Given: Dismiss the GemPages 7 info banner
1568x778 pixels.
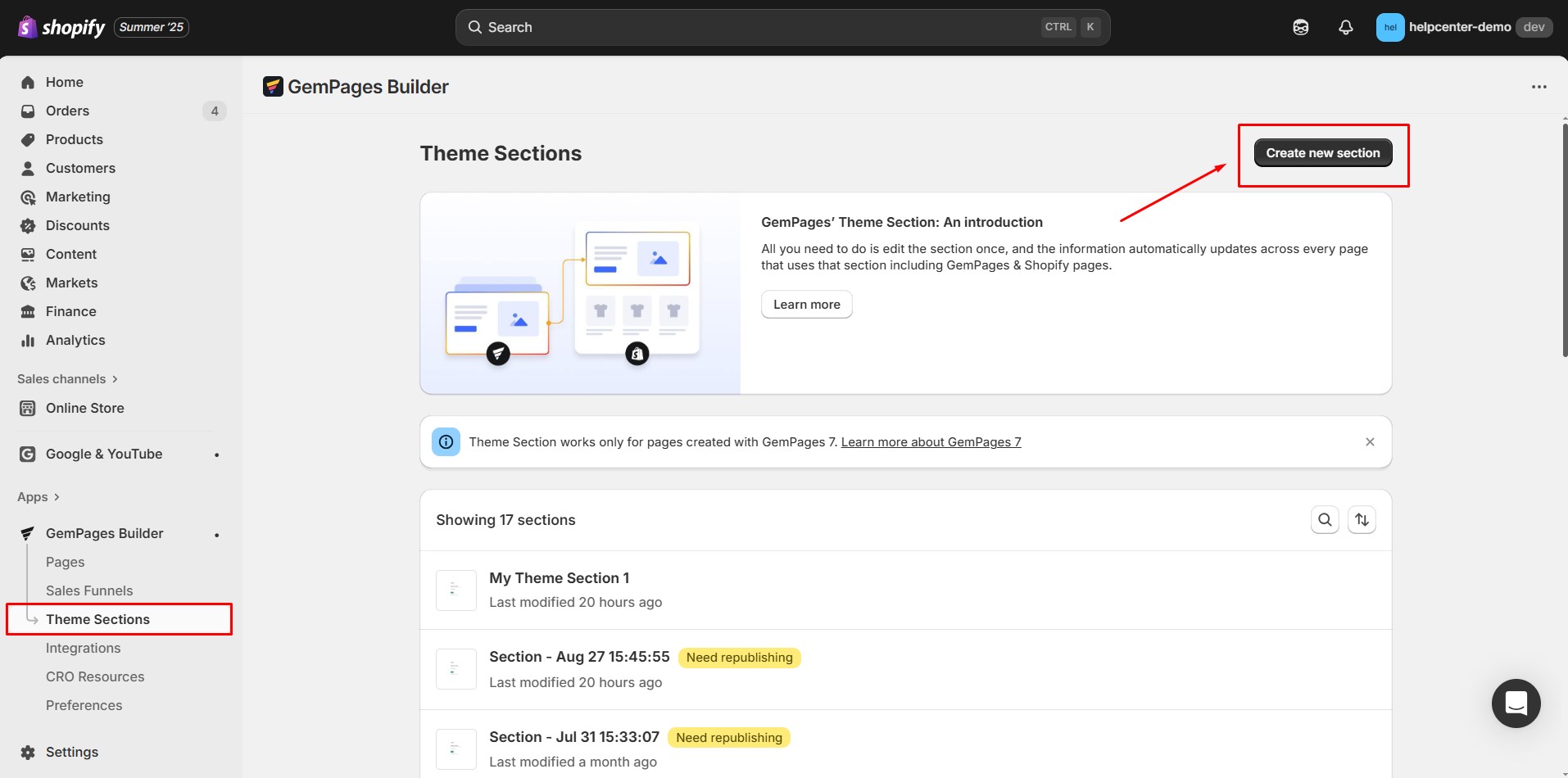Looking at the screenshot, I should (1370, 441).
